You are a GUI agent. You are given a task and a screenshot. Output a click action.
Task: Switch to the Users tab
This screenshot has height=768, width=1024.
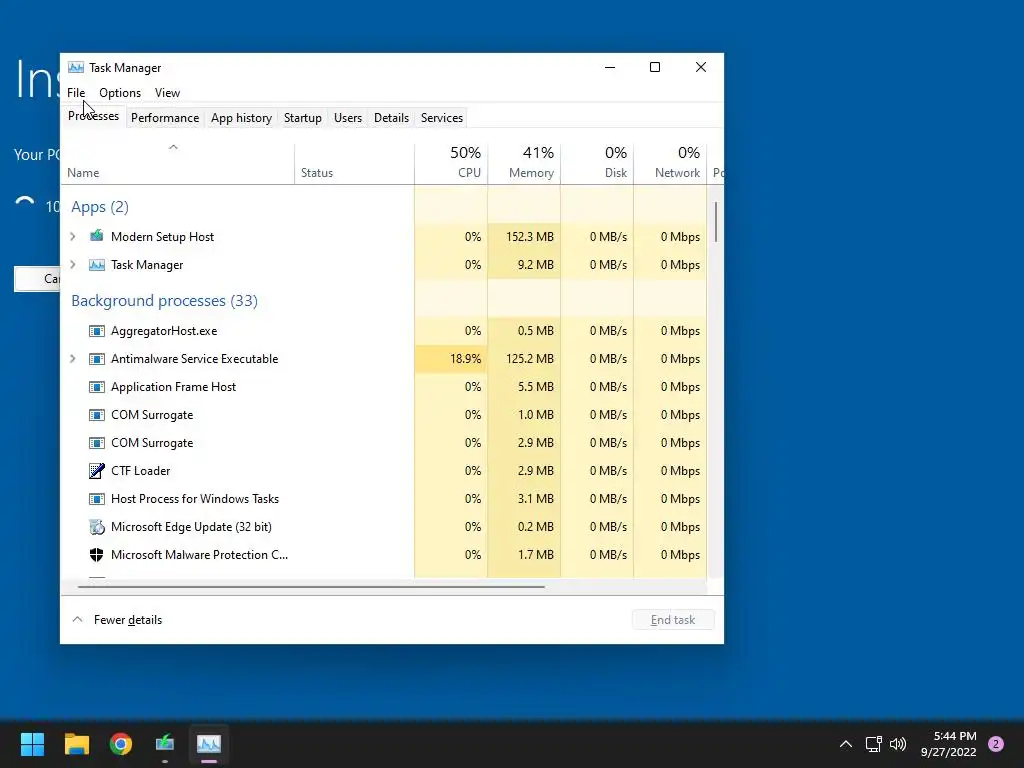pyautogui.click(x=348, y=118)
